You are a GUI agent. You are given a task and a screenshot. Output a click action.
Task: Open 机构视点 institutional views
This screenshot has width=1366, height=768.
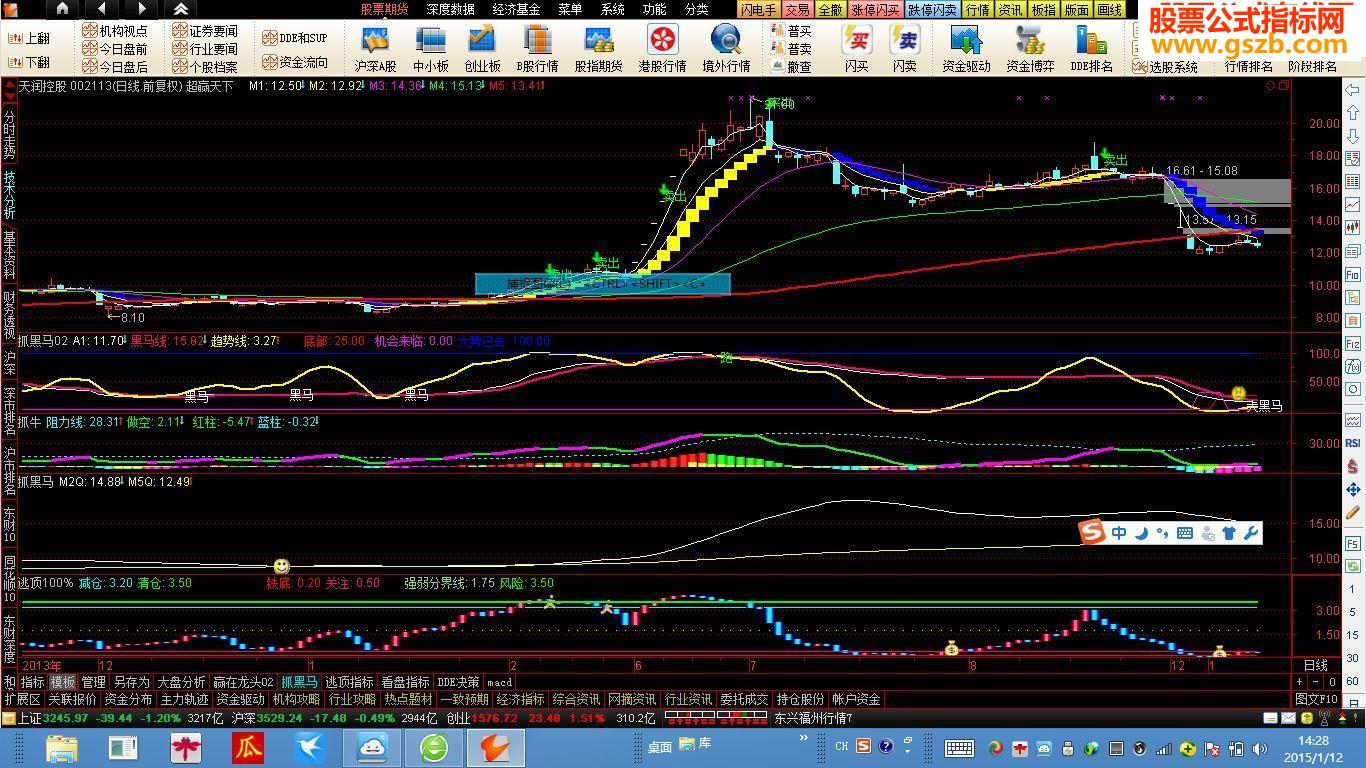click(115, 31)
